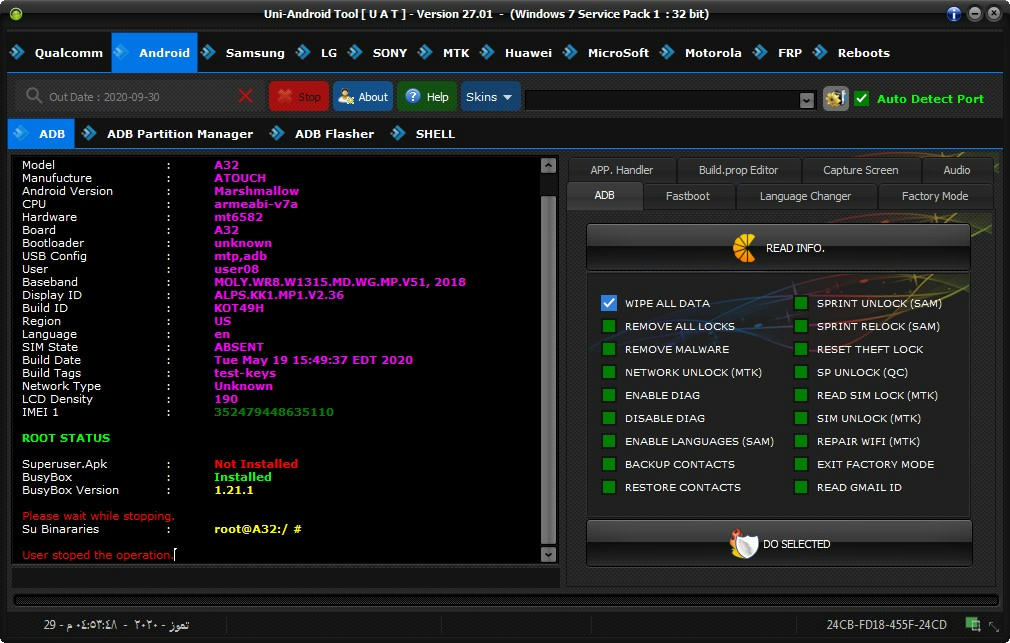Click the arrow icon beside ADB Partition Manager
The width and height of the screenshot is (1010, 643).
(89, 133)
